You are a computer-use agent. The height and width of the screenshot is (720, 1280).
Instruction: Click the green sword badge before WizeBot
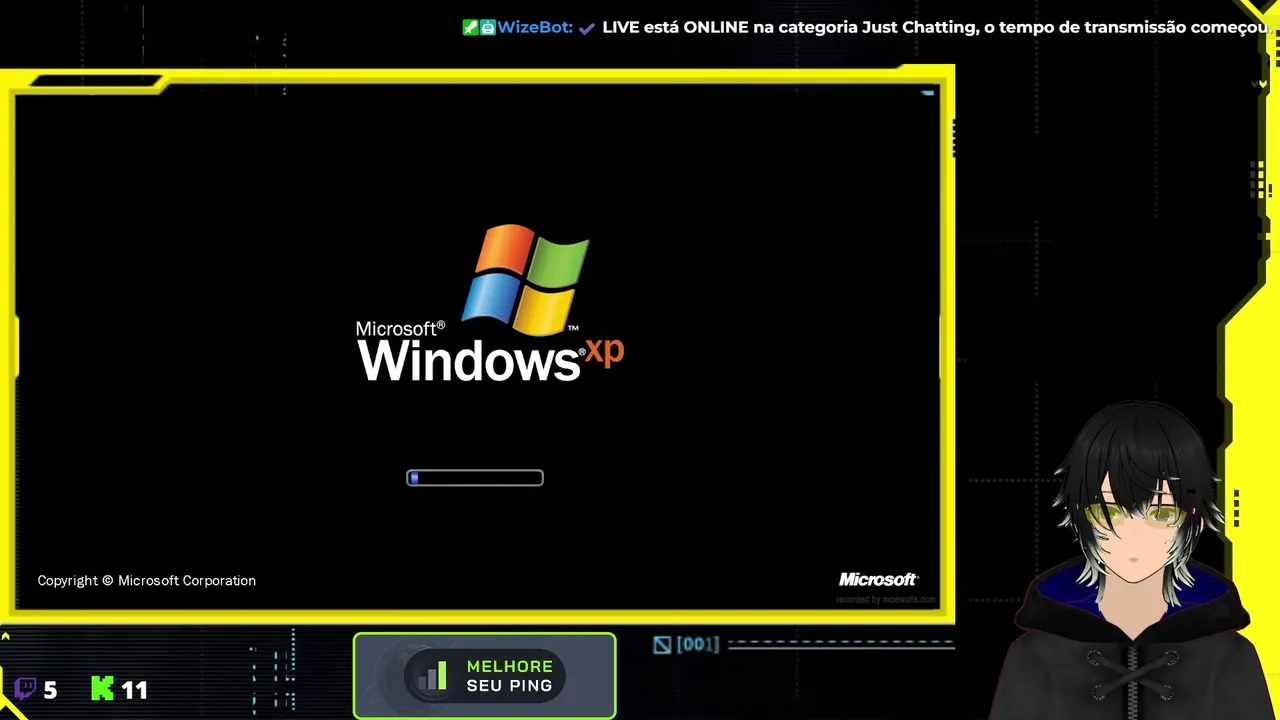click(470, 27)
